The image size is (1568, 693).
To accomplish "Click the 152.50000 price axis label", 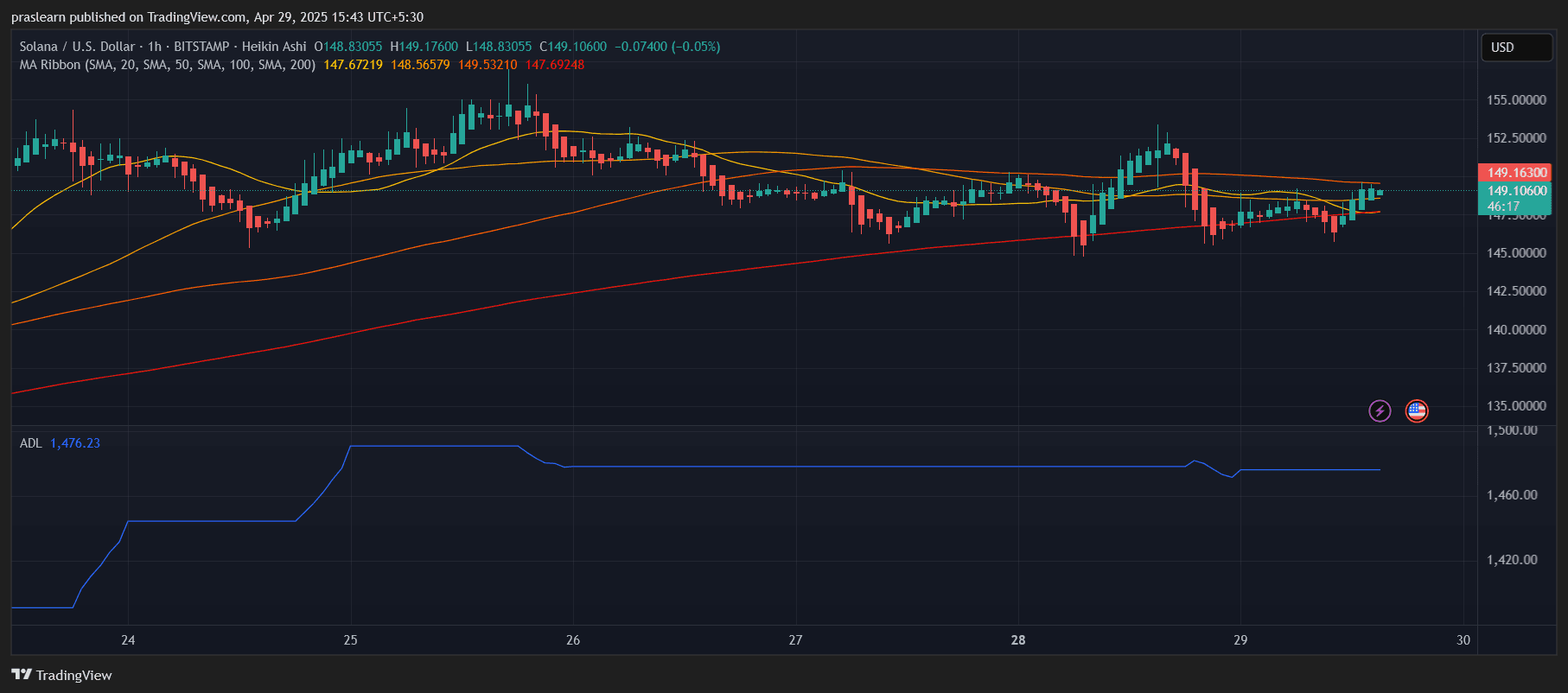I will (1516, 138).
